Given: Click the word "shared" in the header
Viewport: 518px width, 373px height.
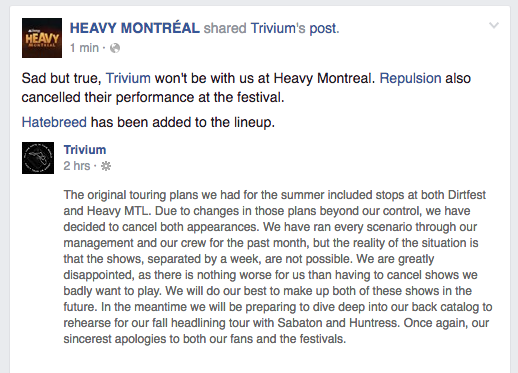Looking at the screenshot, I should click(x=225, y=28).
